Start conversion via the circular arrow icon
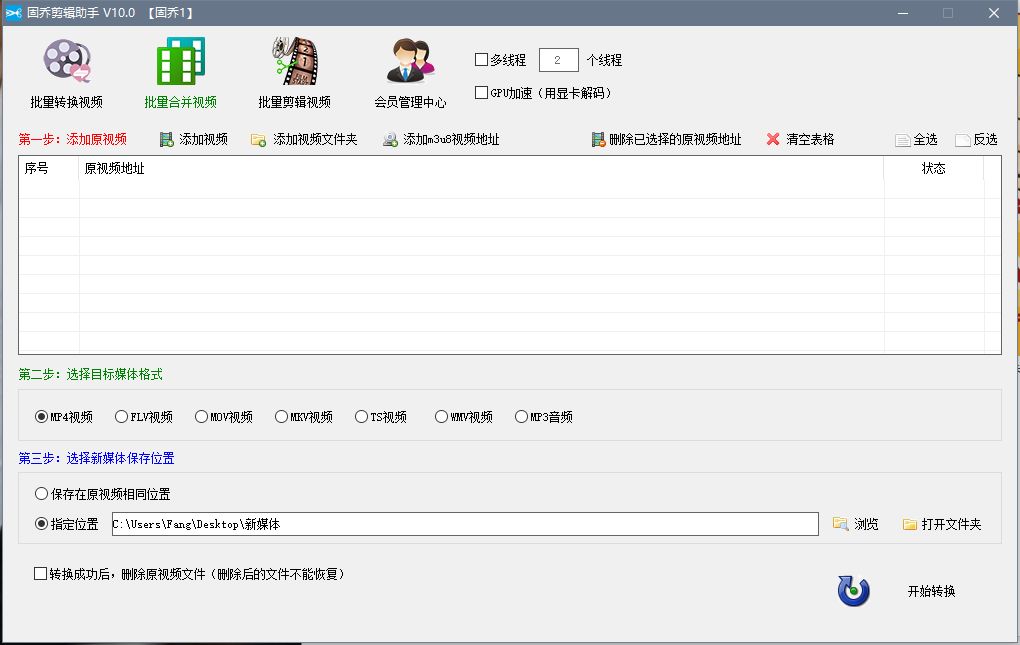1020x645 pixels. click(852, 591)
